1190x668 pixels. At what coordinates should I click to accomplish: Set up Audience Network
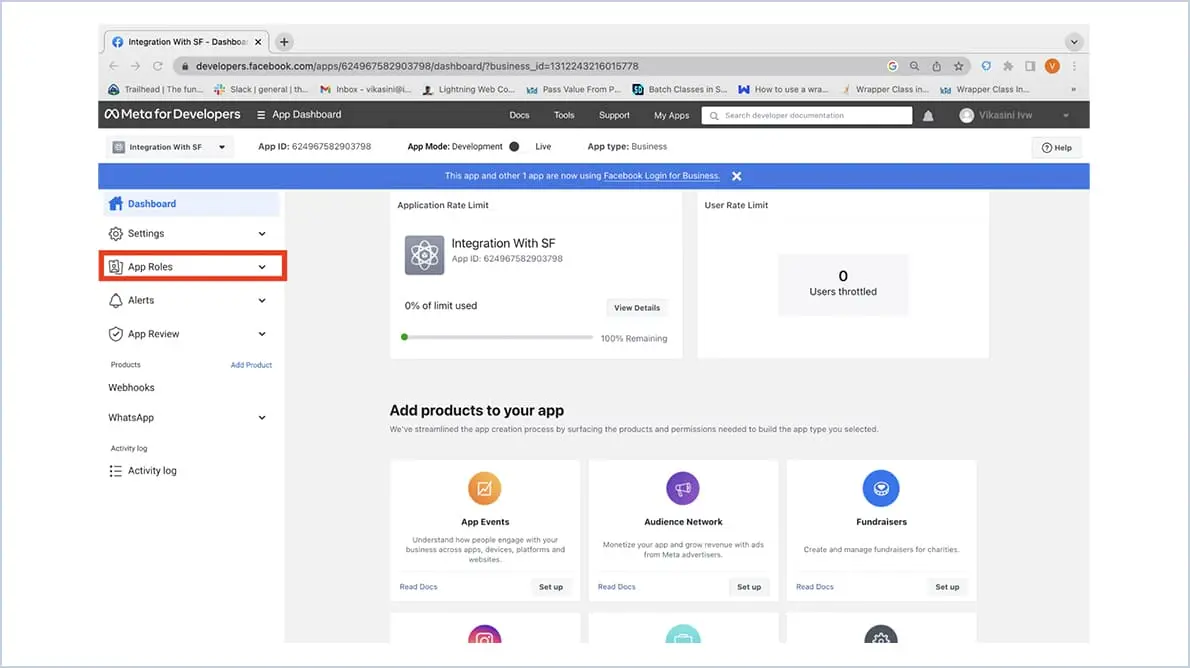(749, 587)
